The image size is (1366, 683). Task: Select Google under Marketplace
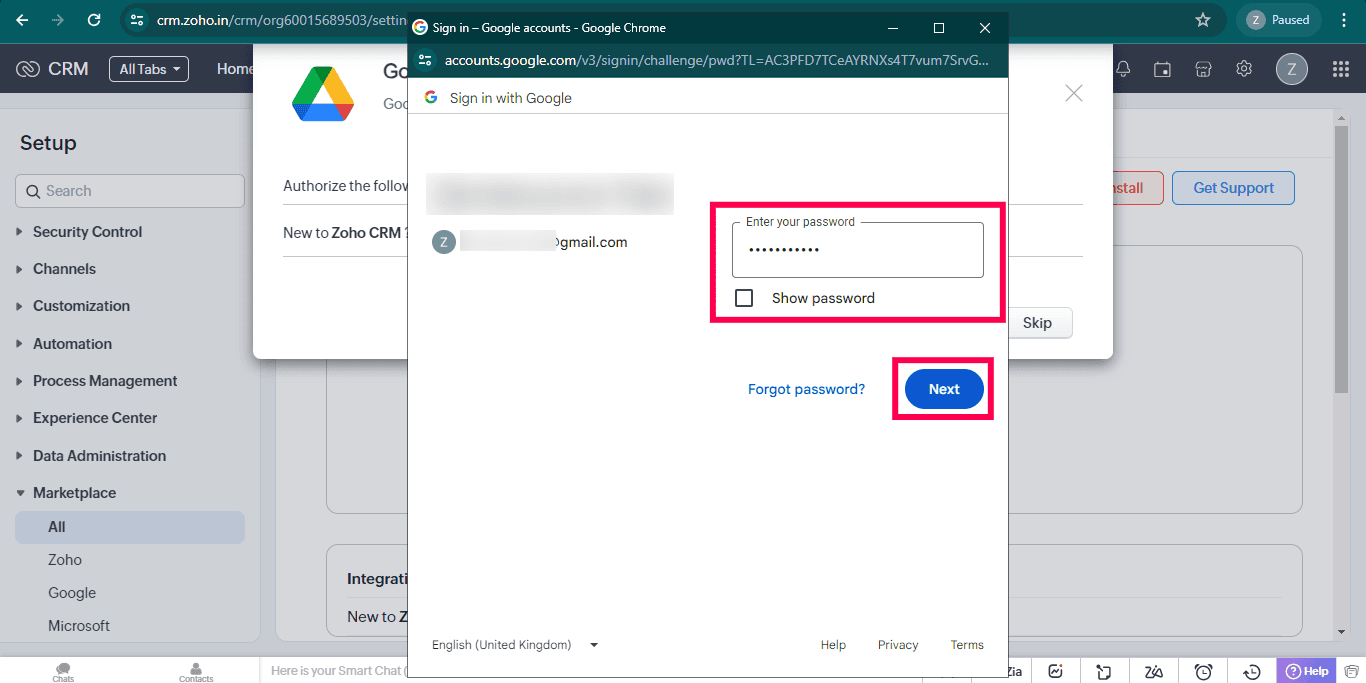click(x=72, y=593)
